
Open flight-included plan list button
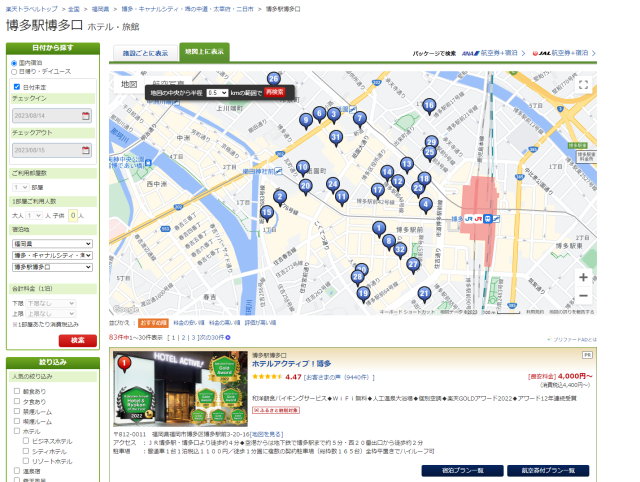(548, 471)
